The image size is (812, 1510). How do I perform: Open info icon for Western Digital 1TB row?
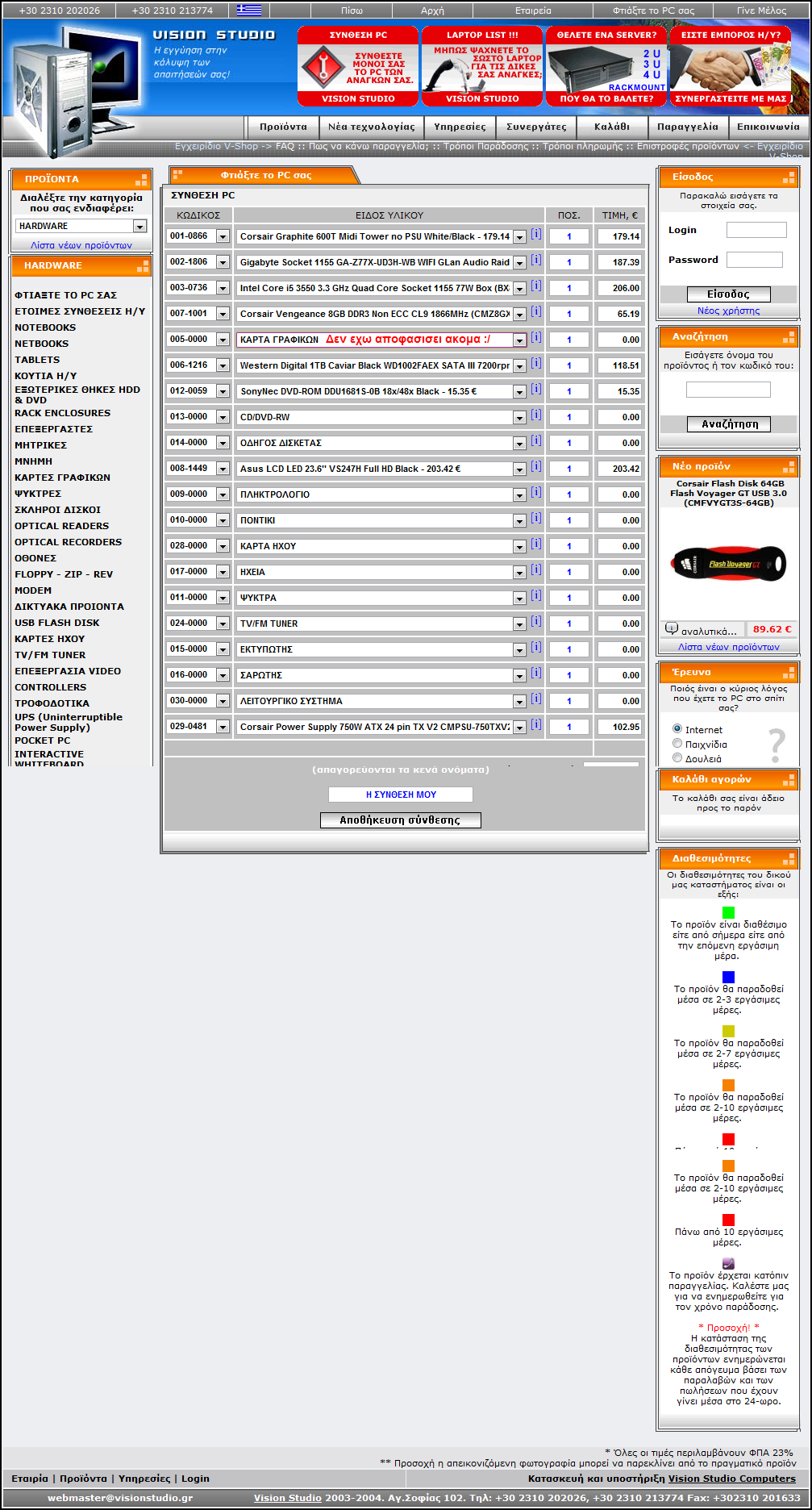(536, 364)
